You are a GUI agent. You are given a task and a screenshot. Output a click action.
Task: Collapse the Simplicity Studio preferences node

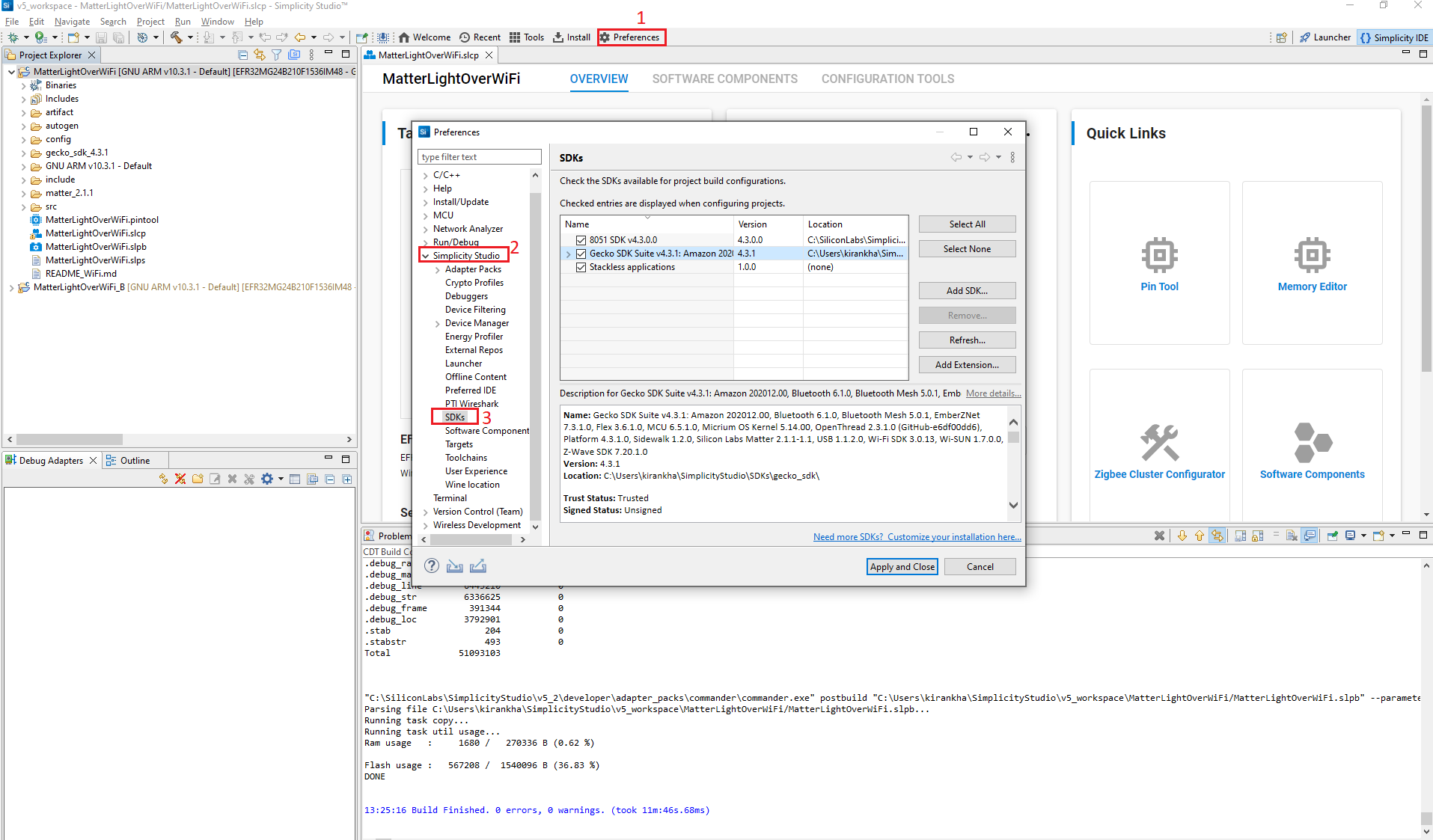tap(426, 256)
